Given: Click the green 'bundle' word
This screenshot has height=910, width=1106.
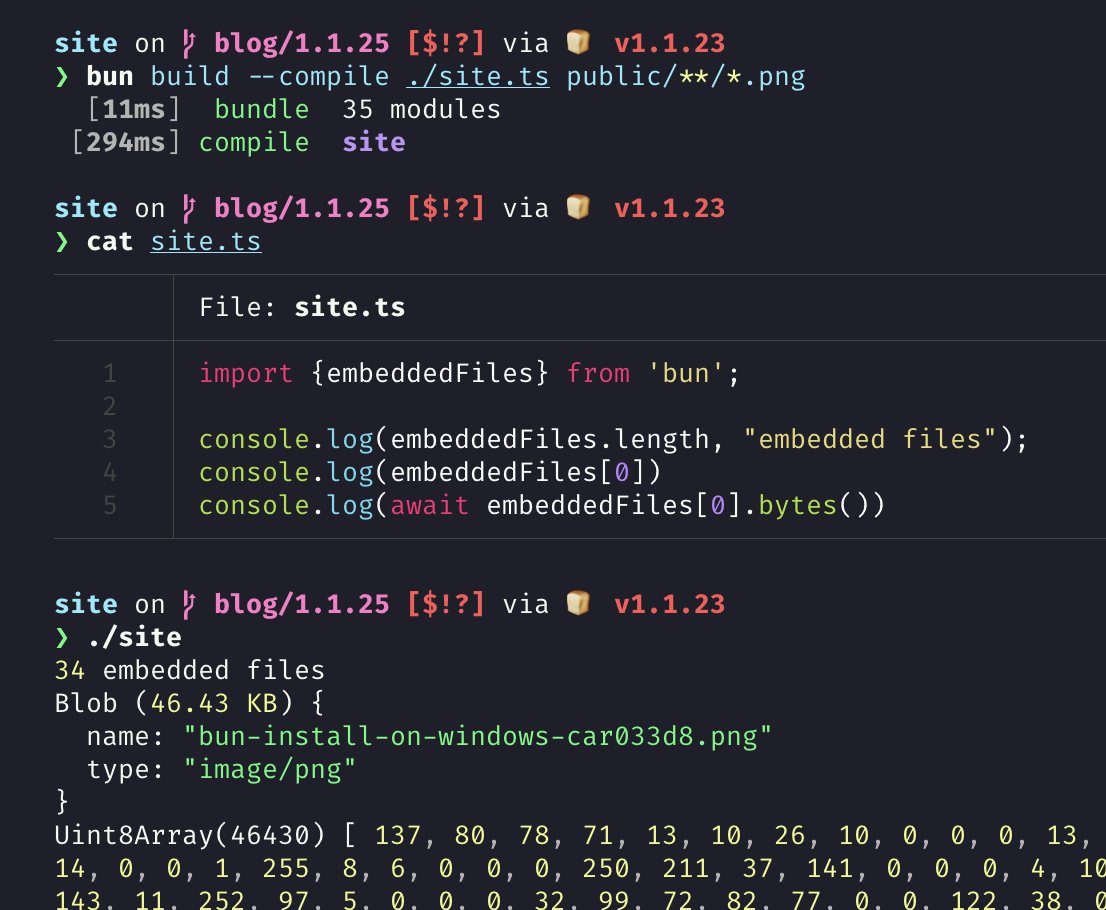Looking at the screenshot, I should pyautogui.click(x=262, y=109).
